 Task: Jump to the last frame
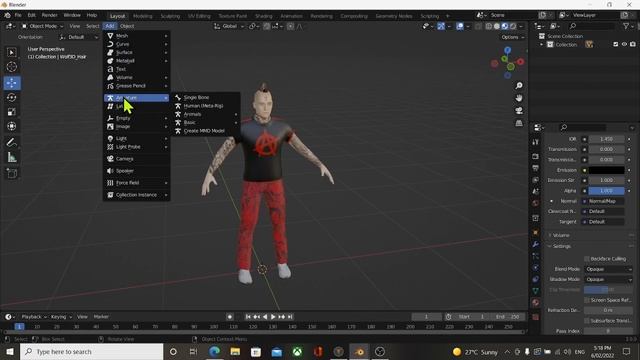click(290, 317)
